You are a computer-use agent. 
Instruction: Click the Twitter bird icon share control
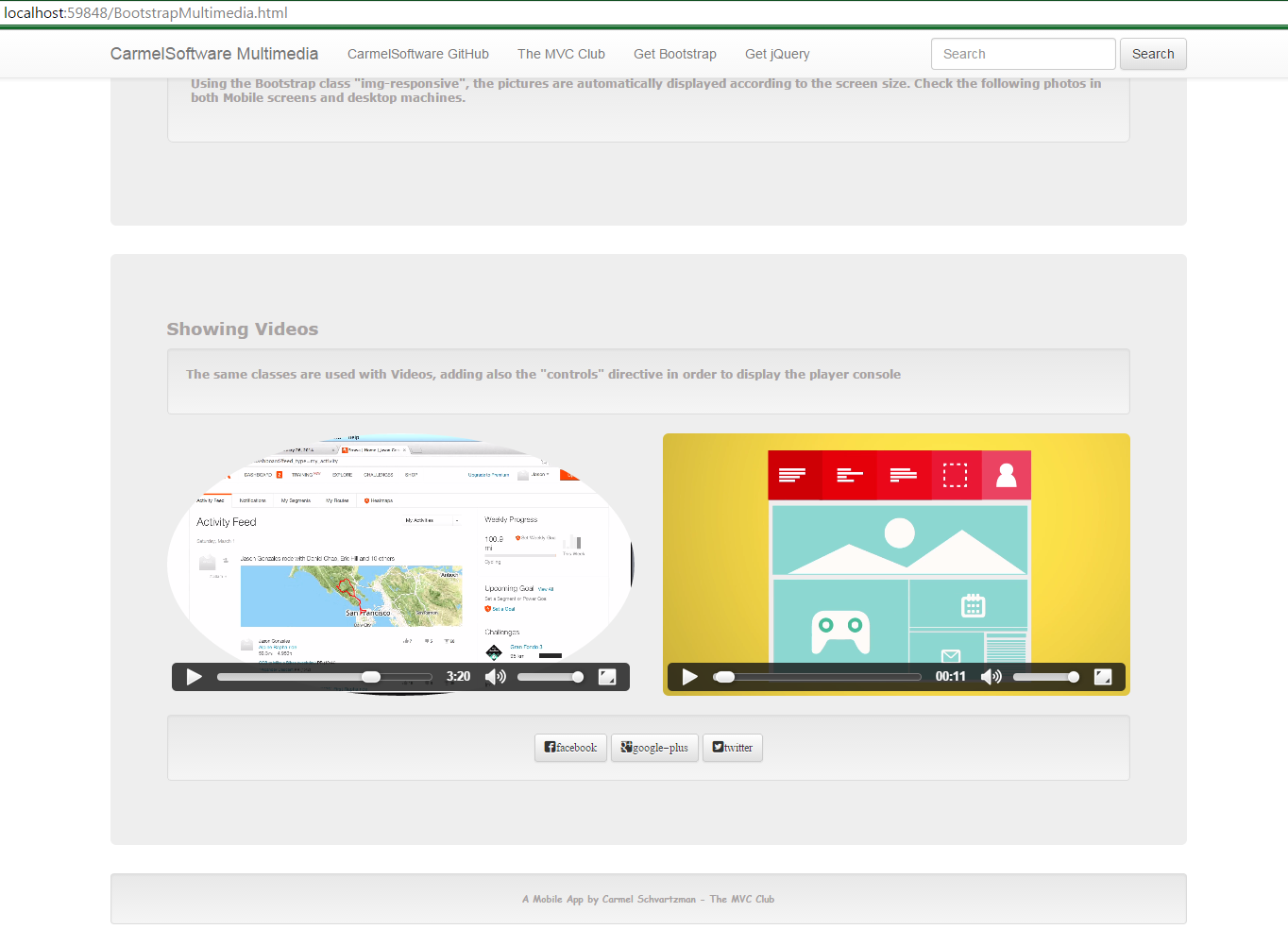715,747
